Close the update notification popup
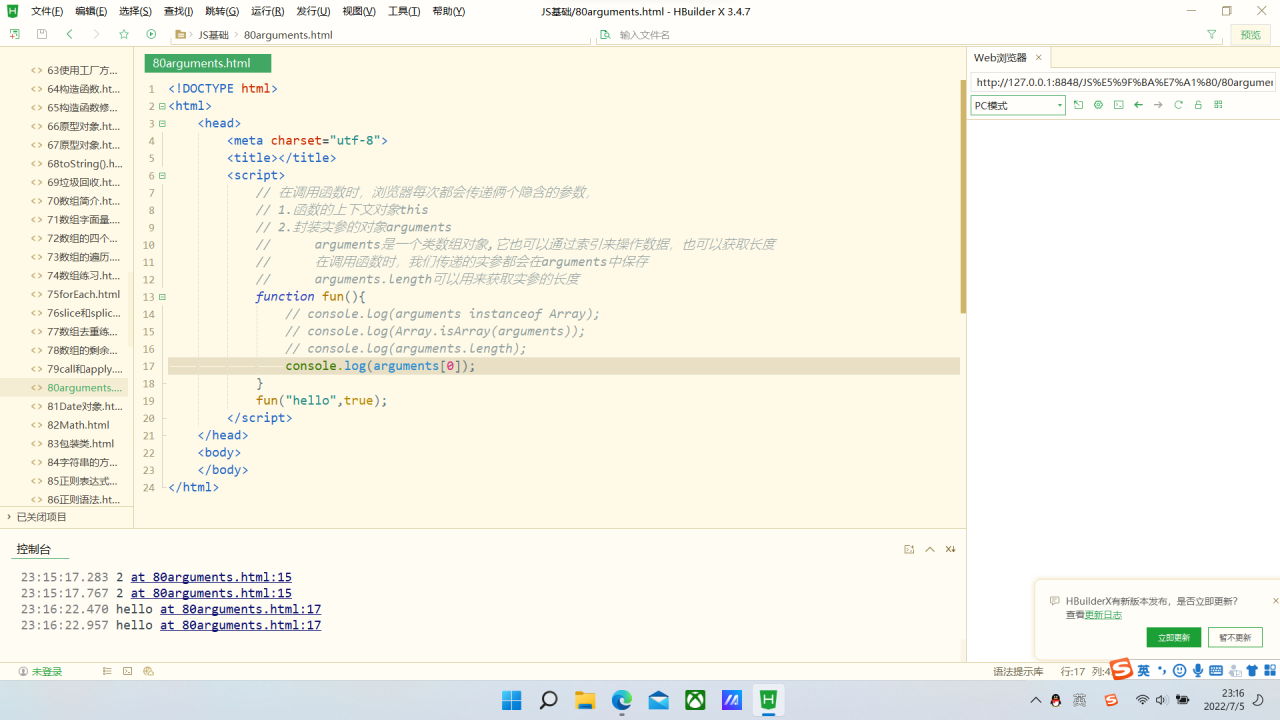 tap(1275, 601)
